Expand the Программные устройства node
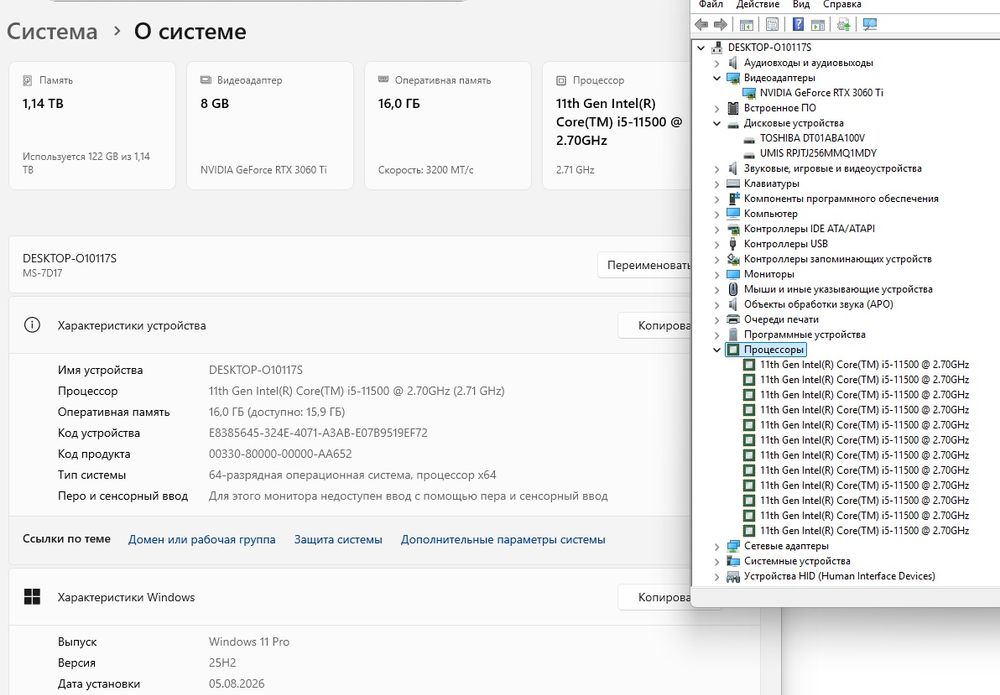1000x695 pixels. tap(717, 335)
